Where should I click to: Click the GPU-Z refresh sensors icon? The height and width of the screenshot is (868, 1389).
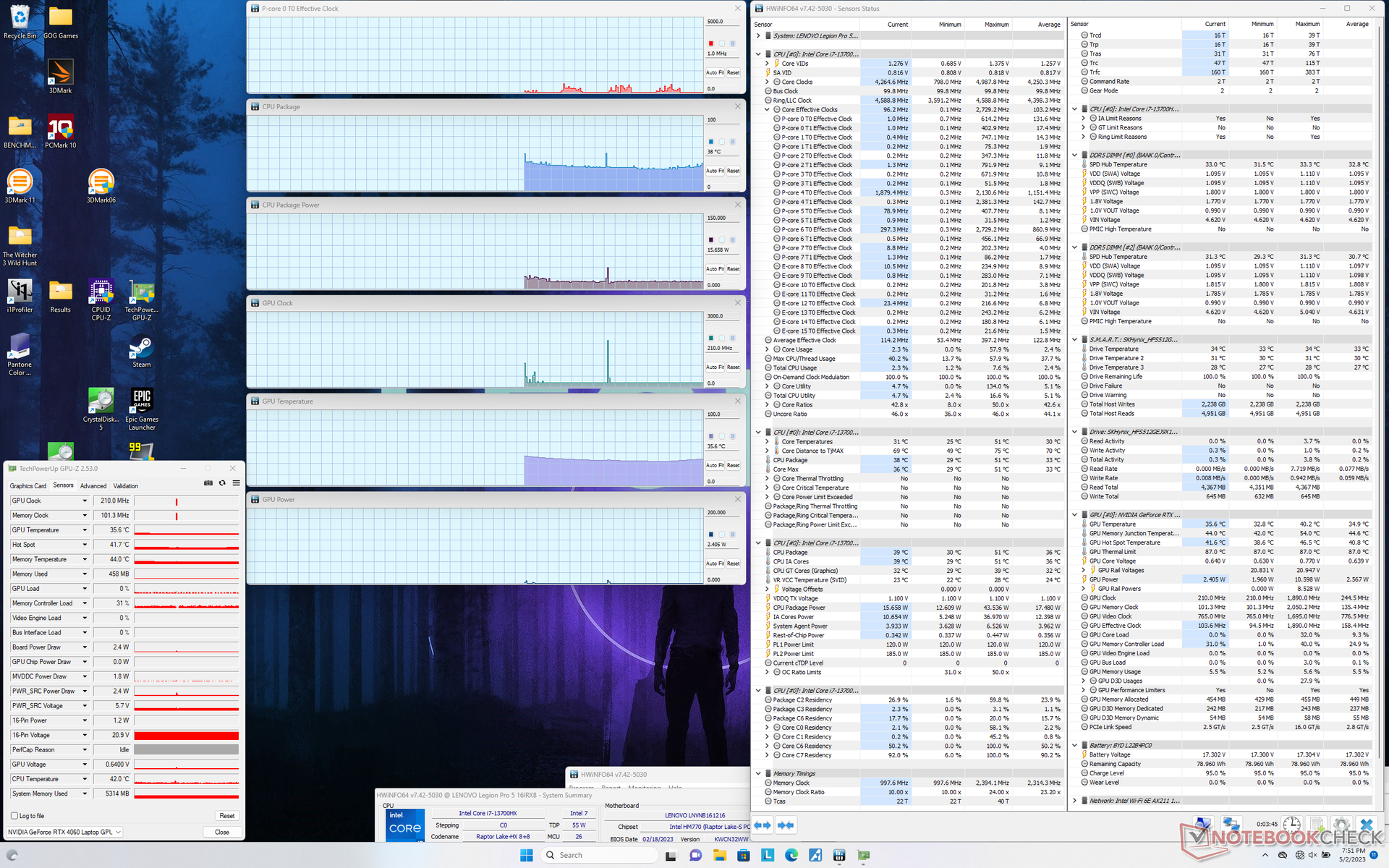pyautogui.click(x=222, y=483)
